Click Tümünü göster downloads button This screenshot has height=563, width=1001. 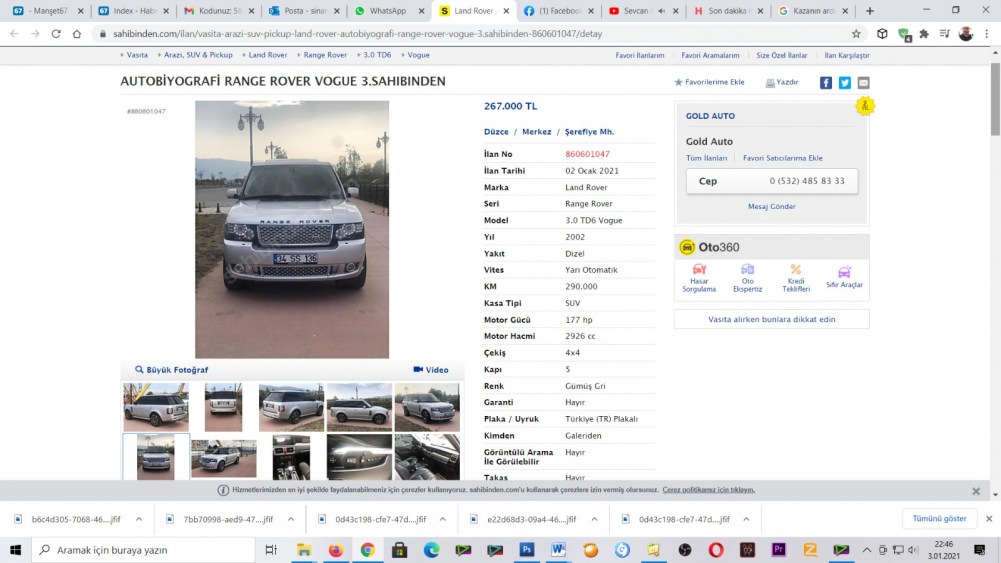(940, 519)
